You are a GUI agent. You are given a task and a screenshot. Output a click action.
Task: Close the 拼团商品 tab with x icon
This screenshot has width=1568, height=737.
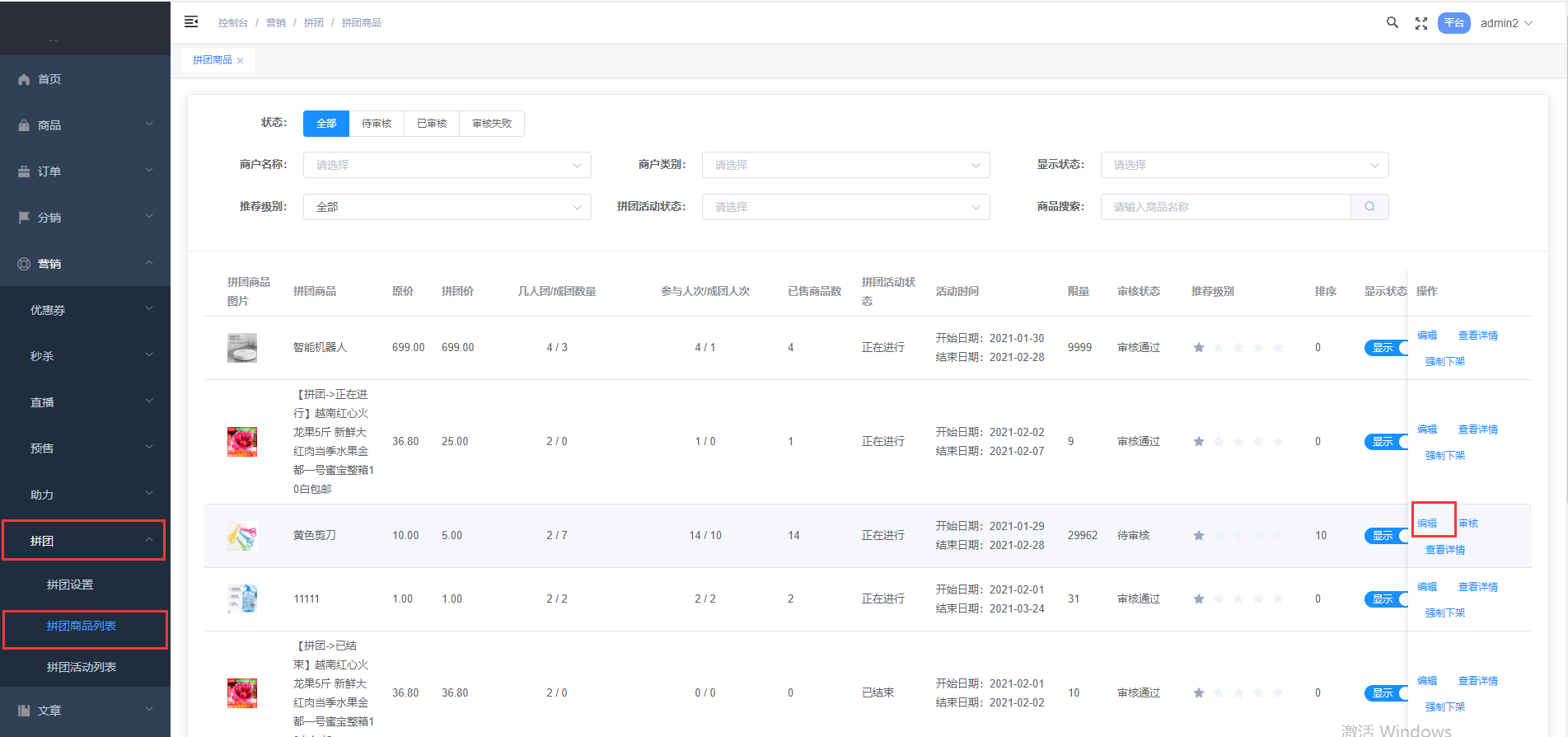click(x=241, y=61)
